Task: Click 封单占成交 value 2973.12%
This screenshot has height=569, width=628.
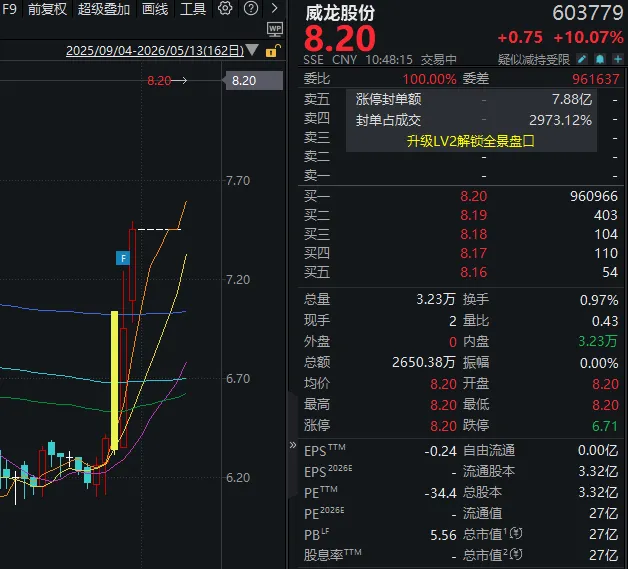Action: pyautogui.click(x=560, y=120)
